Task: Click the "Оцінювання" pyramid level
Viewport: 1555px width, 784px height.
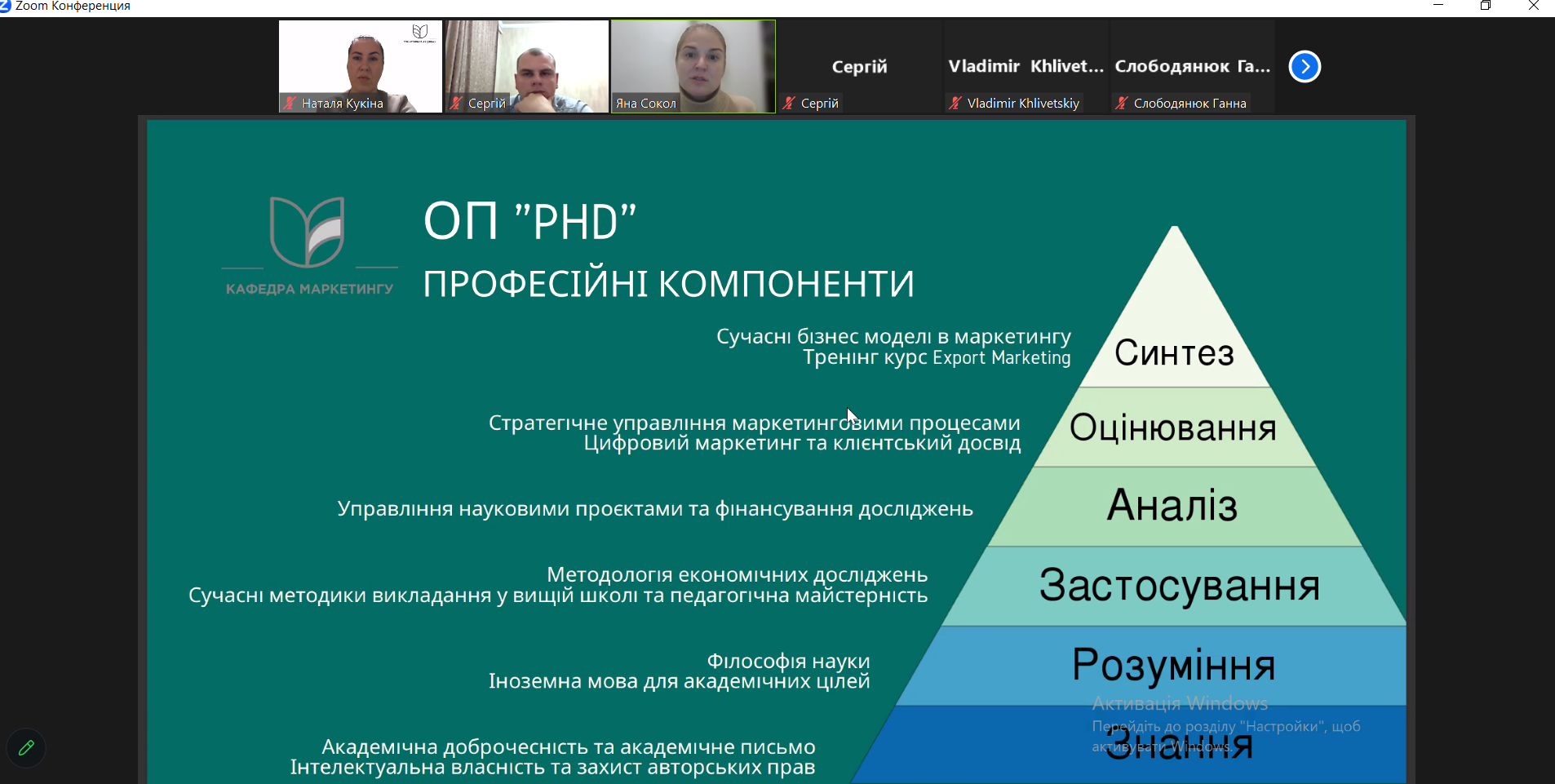Action: pos(1173,427)
